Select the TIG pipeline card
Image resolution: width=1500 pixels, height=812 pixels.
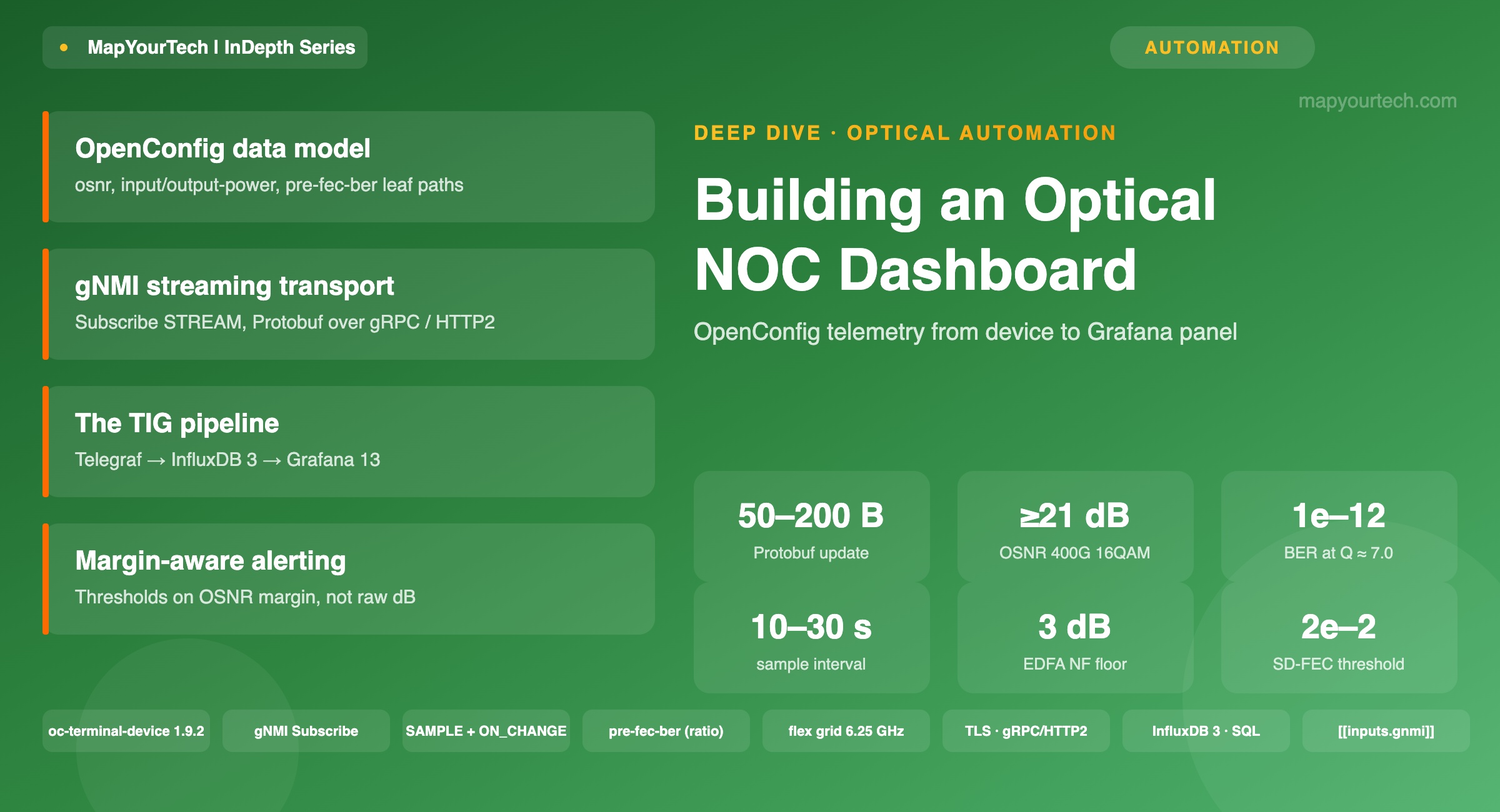tap(349, 442)
